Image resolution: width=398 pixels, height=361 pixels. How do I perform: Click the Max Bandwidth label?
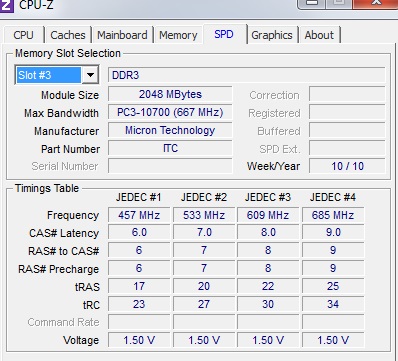point(61,113)
